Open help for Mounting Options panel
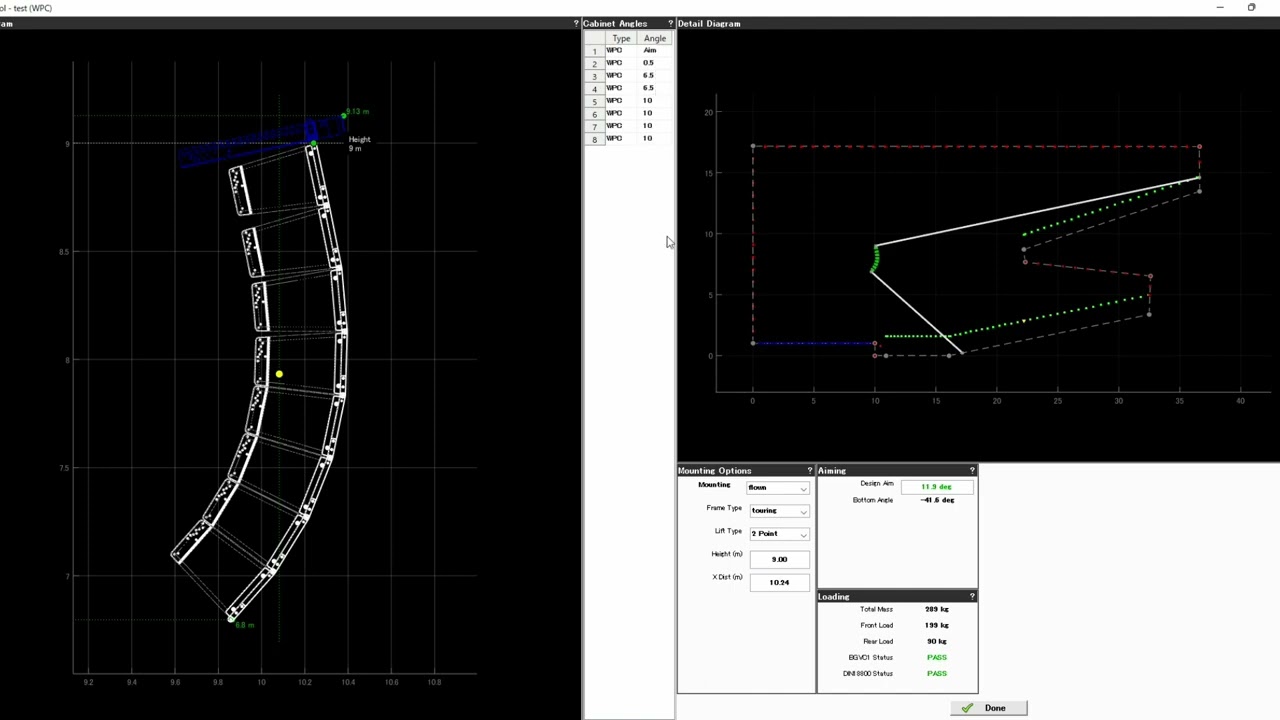Screen dimensions: 1280x720 point(810,470)
